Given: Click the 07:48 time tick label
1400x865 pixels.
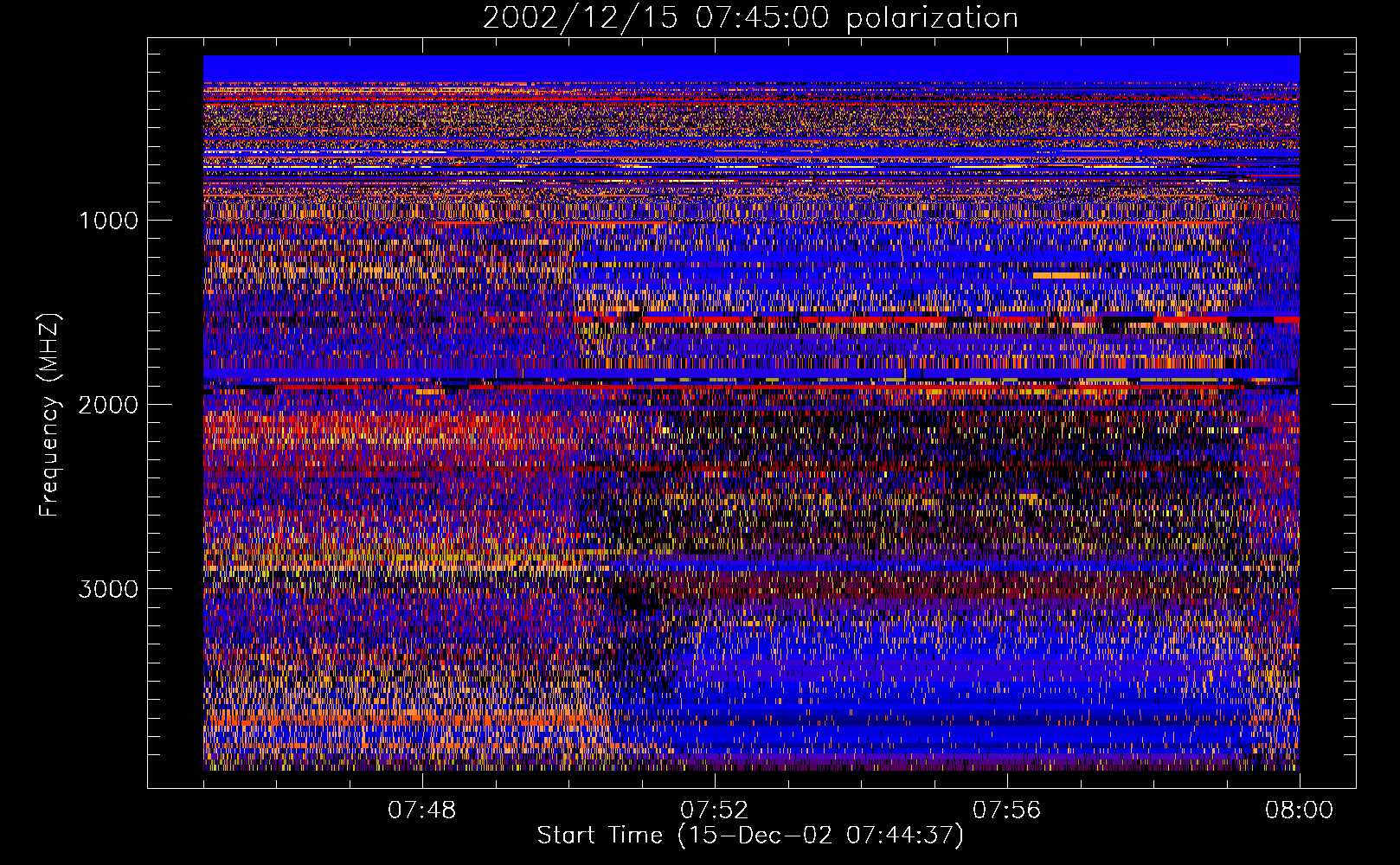Looking at the screenshot, I should pyautogui.click(x=421, y=811).
